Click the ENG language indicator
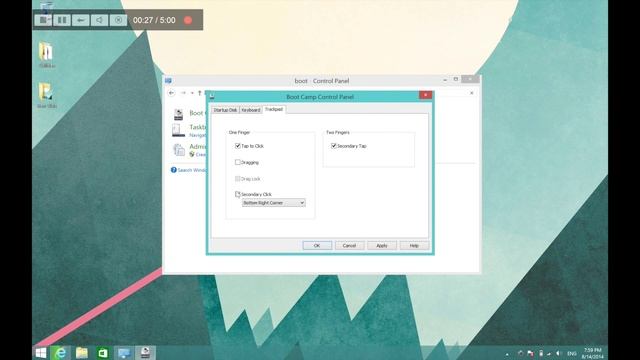This screenshot has height=360, width=640. (572, 353)
